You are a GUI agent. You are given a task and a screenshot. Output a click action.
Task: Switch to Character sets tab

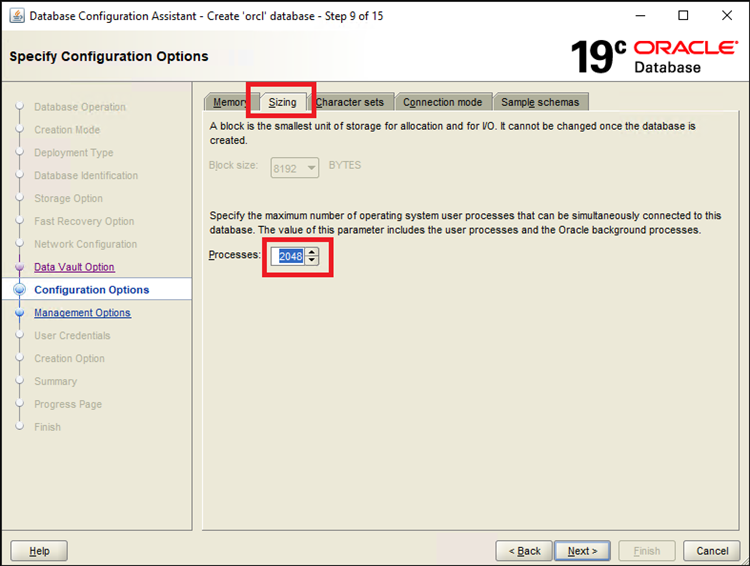350,102
